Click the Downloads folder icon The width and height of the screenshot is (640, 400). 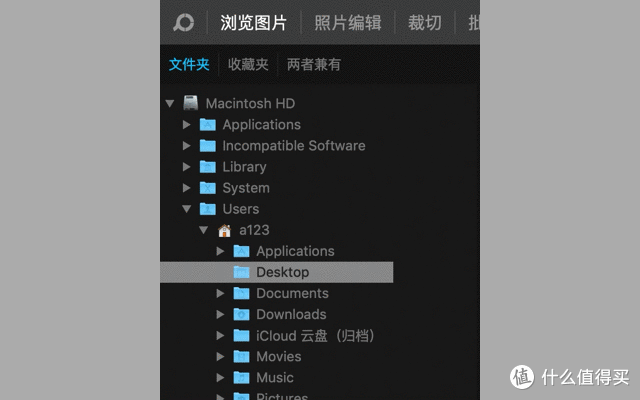pos(242,314)
